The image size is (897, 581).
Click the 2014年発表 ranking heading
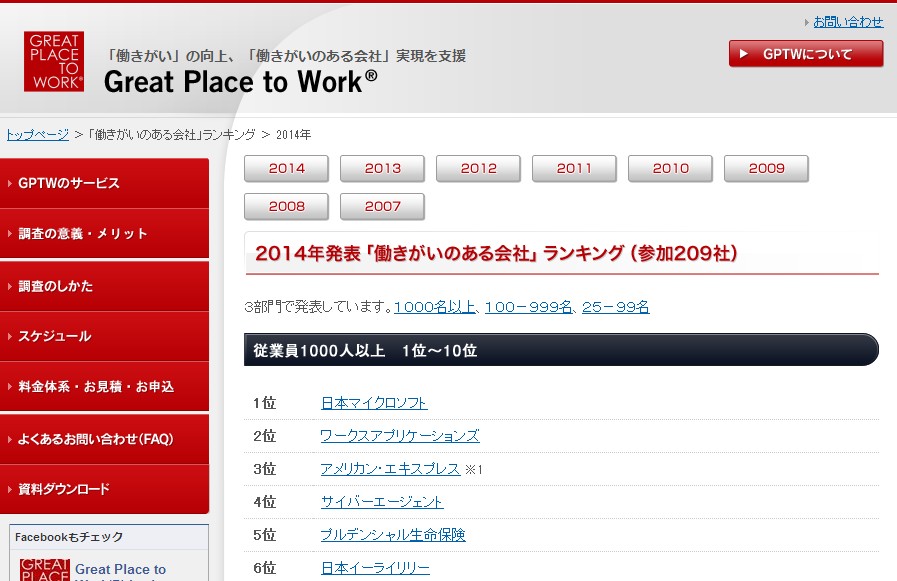[496, 253]
